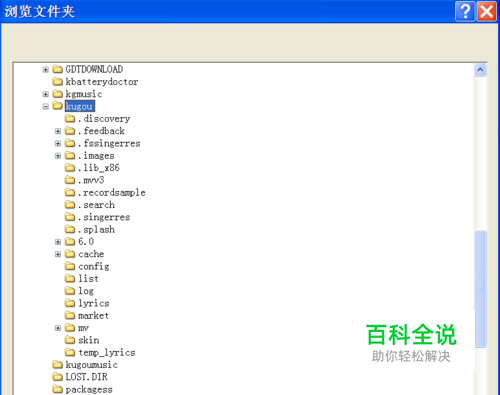The image size is (500, 395).
Task: Select the .mvv3 folder name
Action: 91,180
